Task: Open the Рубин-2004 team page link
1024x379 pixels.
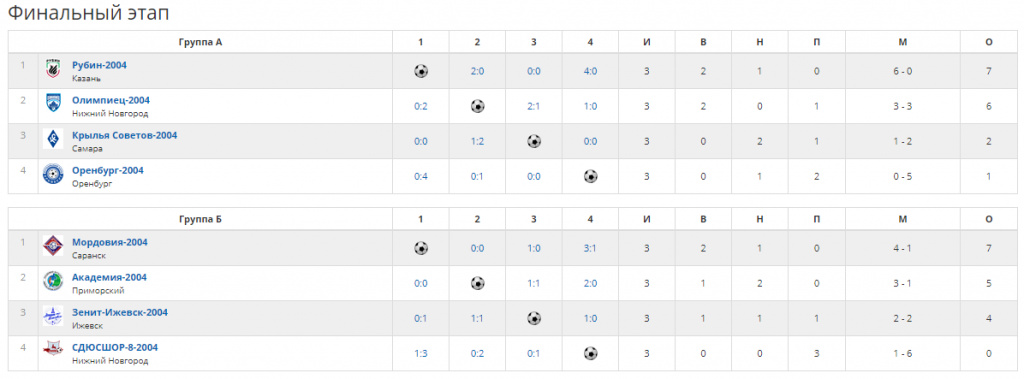Action: (x=99, y=65)
